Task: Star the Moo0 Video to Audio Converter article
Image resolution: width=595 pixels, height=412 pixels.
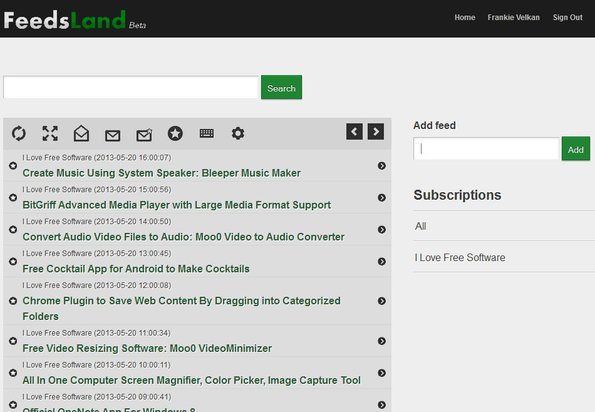Action: 13,230
